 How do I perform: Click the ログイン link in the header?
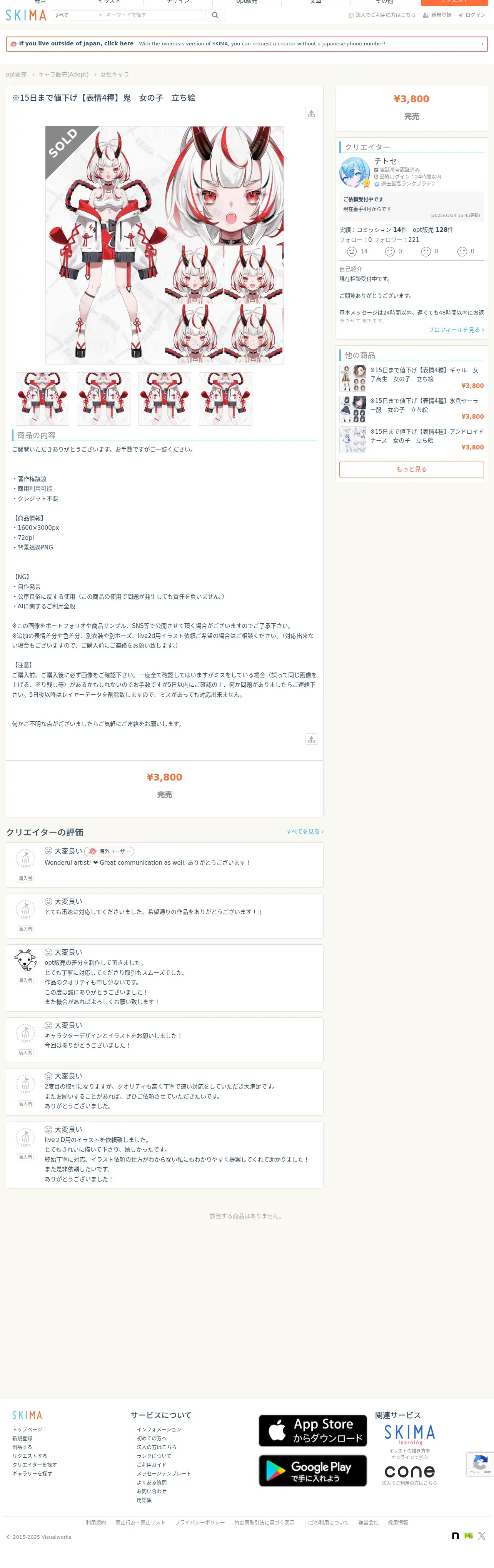click(x=472, y=15)
